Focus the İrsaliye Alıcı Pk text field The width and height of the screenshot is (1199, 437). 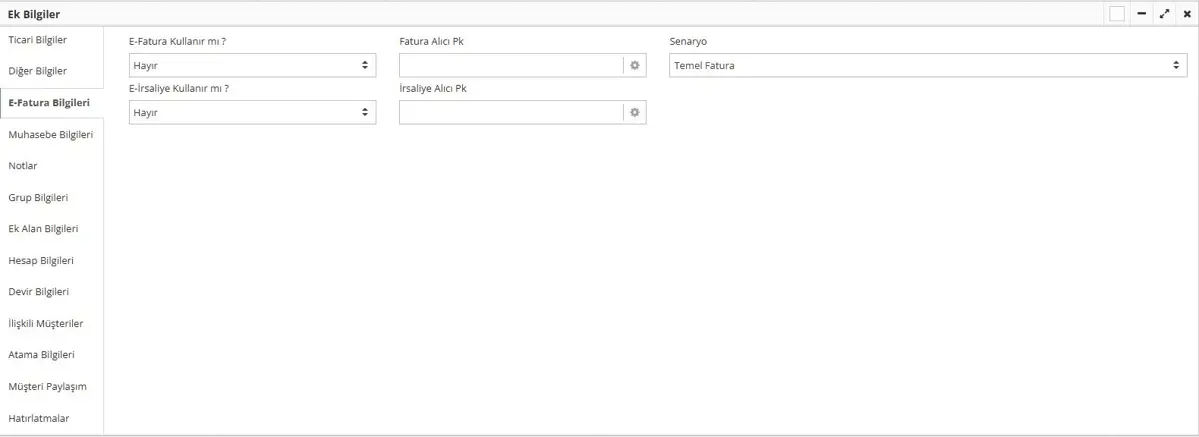pyautogui.click(x=510, y=113)
